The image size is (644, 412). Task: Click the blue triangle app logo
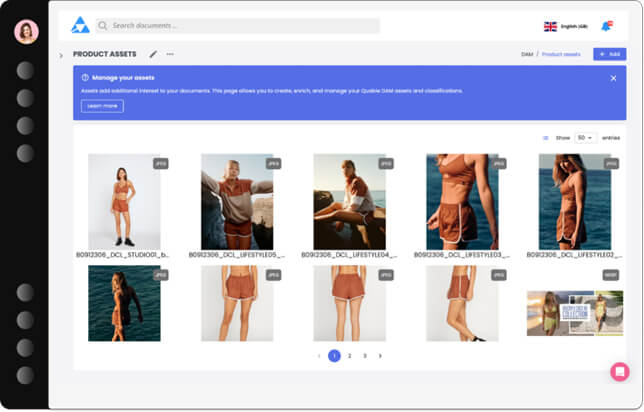80,25
